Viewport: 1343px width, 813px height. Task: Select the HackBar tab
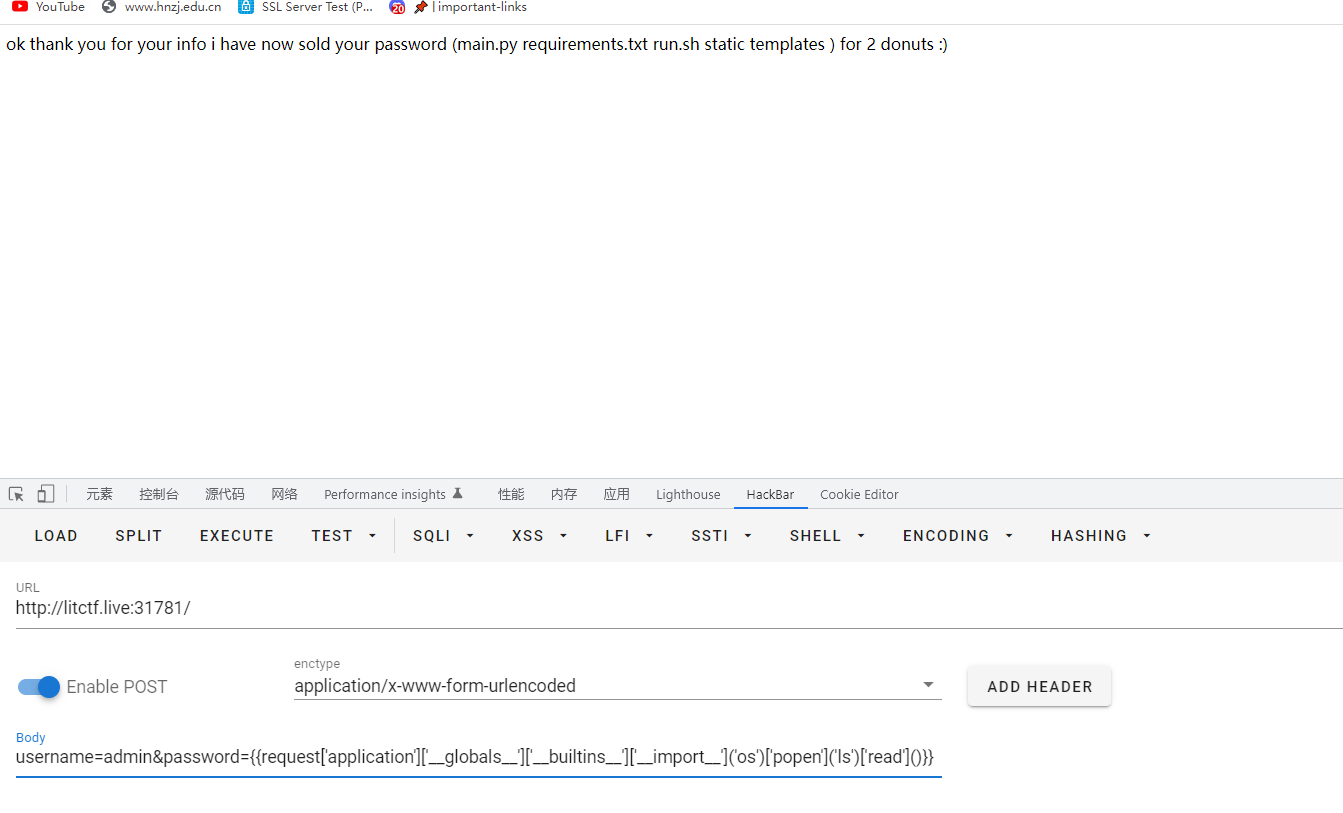point(770,494)
